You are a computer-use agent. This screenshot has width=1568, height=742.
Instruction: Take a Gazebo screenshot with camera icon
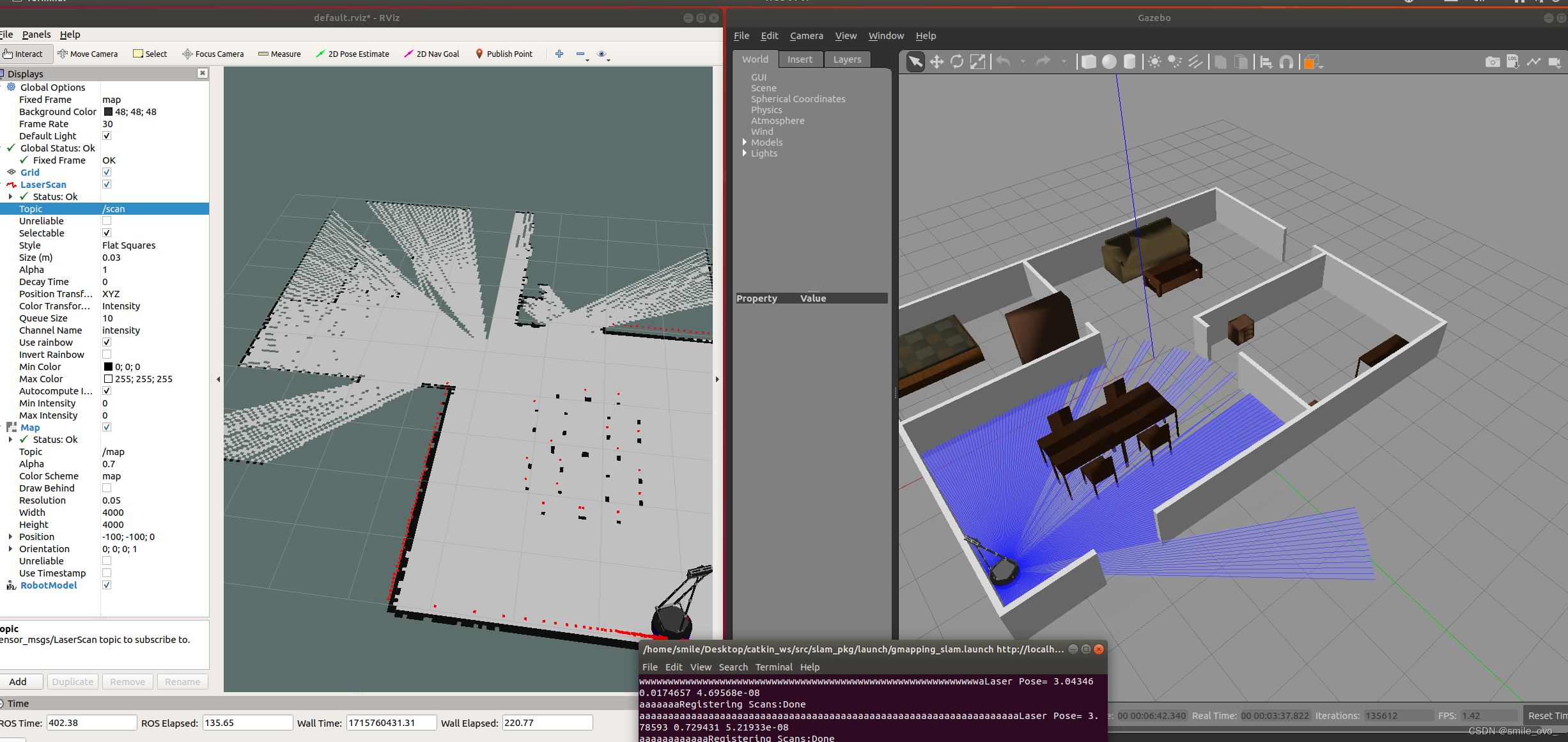point(1493,62)
